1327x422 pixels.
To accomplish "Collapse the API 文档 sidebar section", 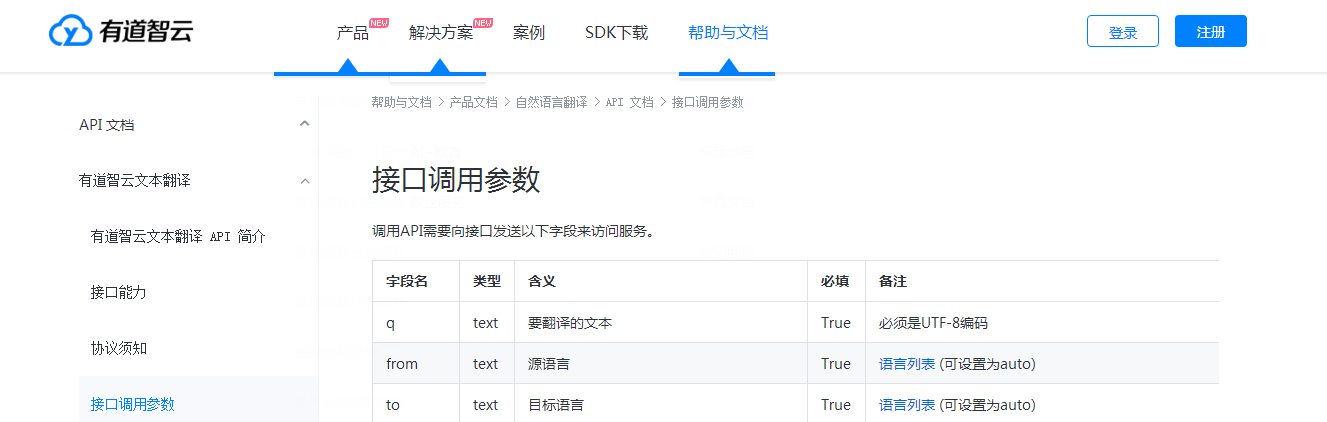I will pyautogui.click(x=304, y=125).
